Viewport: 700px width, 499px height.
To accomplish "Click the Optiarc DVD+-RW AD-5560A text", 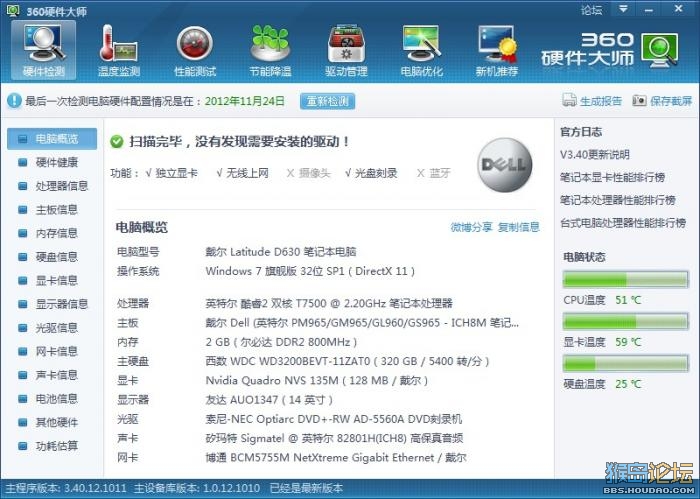I will pyautogui.click(x=334, y=419).
